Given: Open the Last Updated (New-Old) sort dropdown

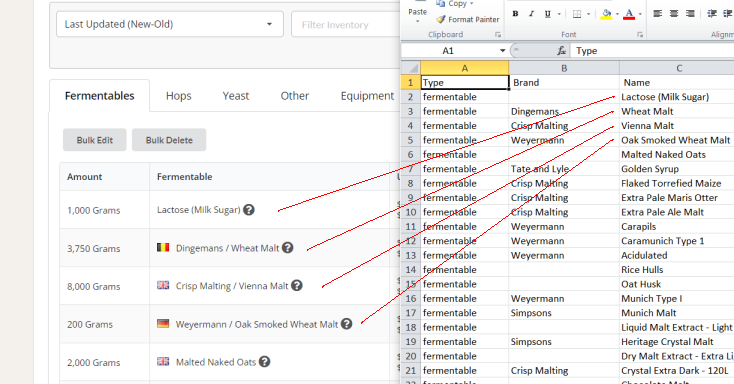Looking at the screenshot, I should pos(169,24).
